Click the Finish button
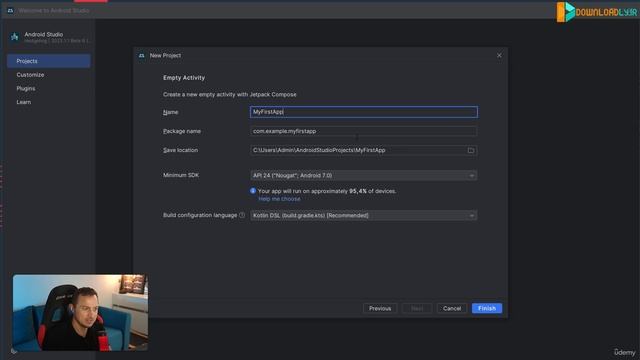The height and width of the screenshot is (360, 640). pyautogui.click(x=487, y=308)
